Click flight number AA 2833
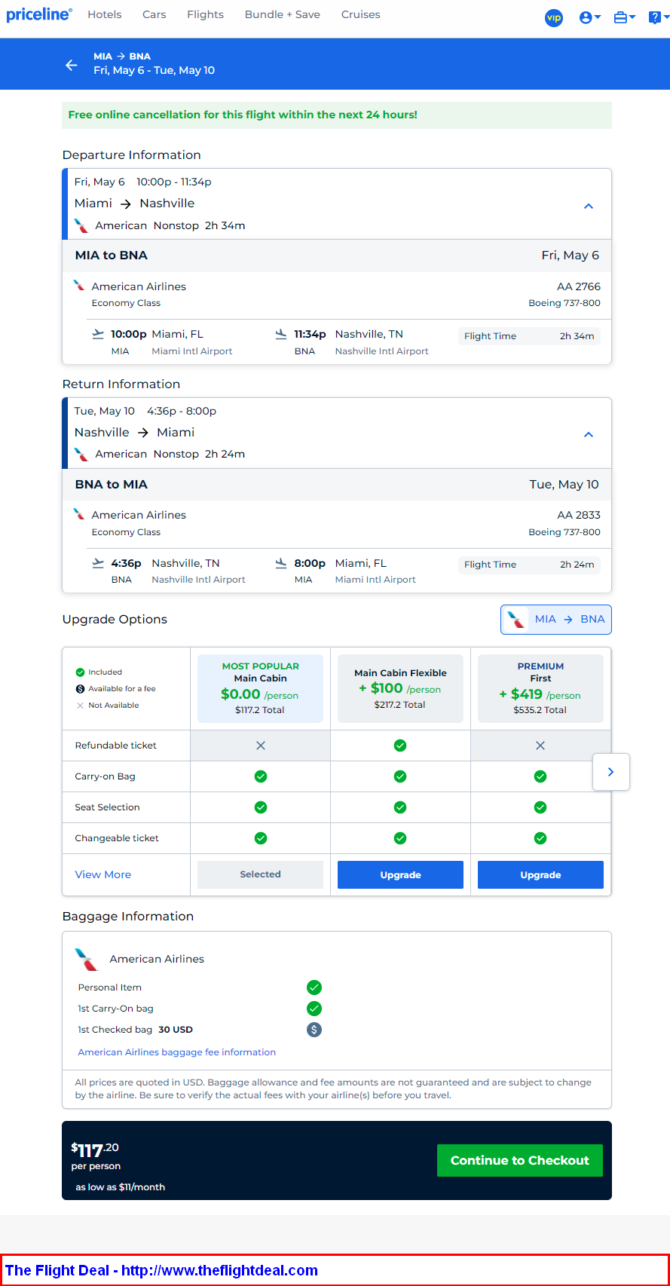The image size is (670, 1286). coord(579,515)
